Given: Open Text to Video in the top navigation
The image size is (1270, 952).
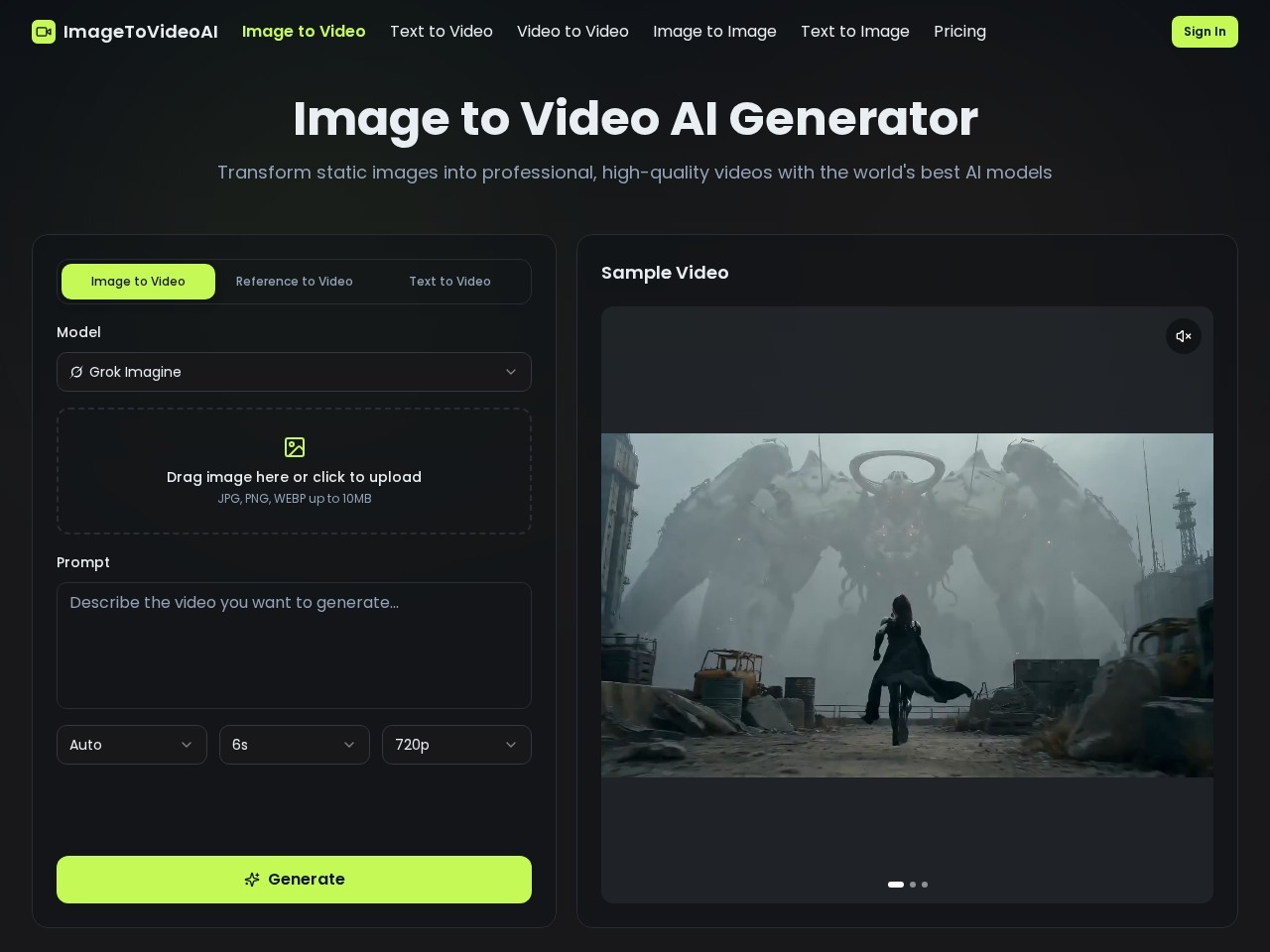Looking at the screenshot, I should (x=442, y=32).
